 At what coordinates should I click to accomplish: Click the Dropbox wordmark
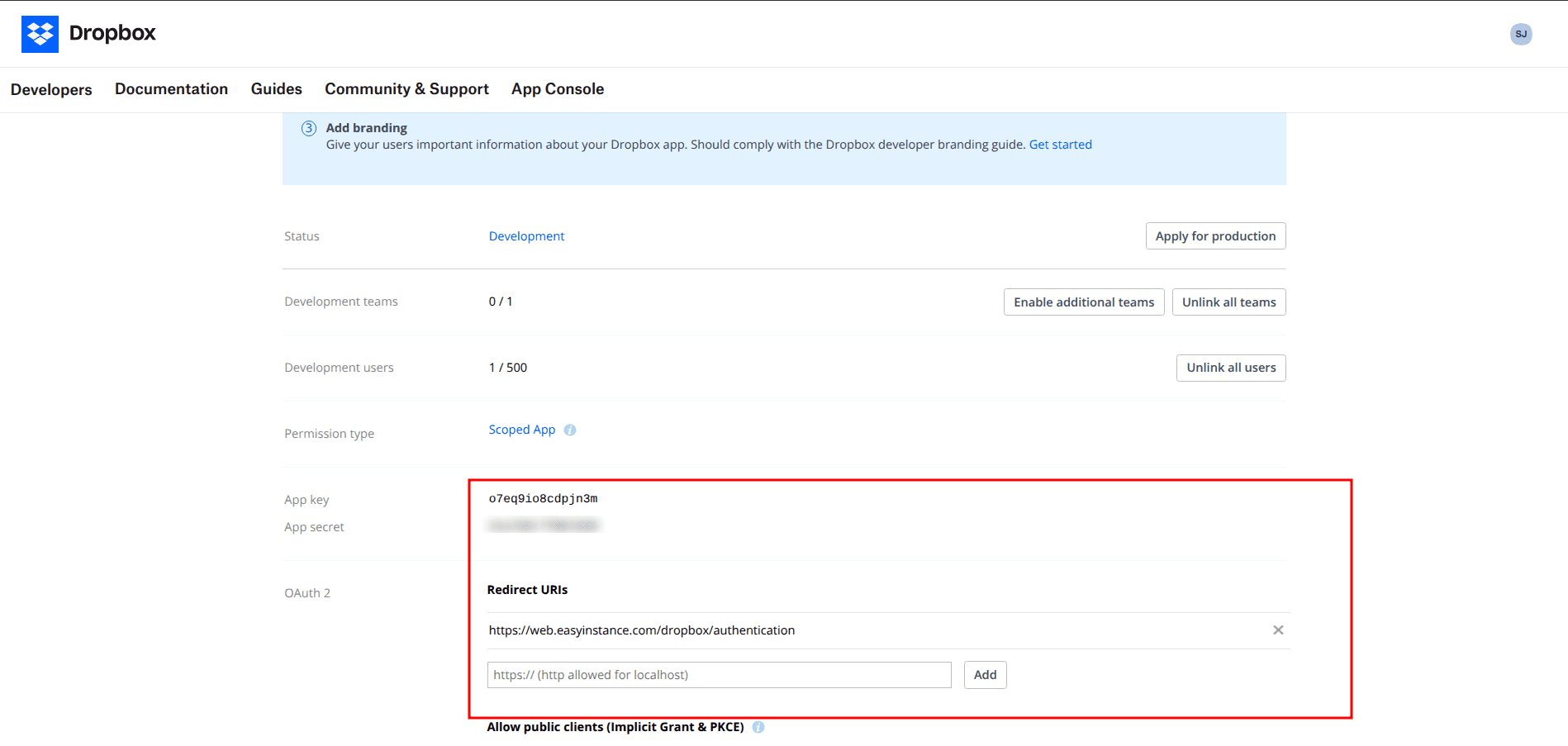112,33
